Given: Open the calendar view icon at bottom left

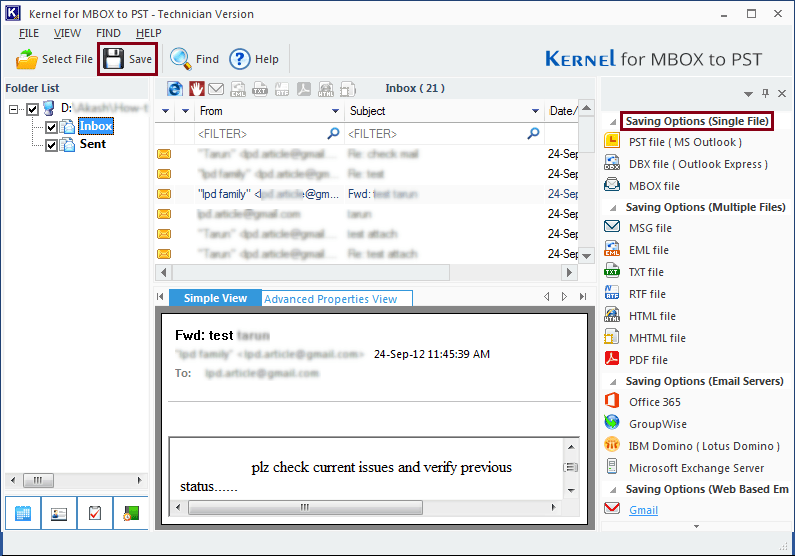Looking at the screenshot, I should pos(23,513).
